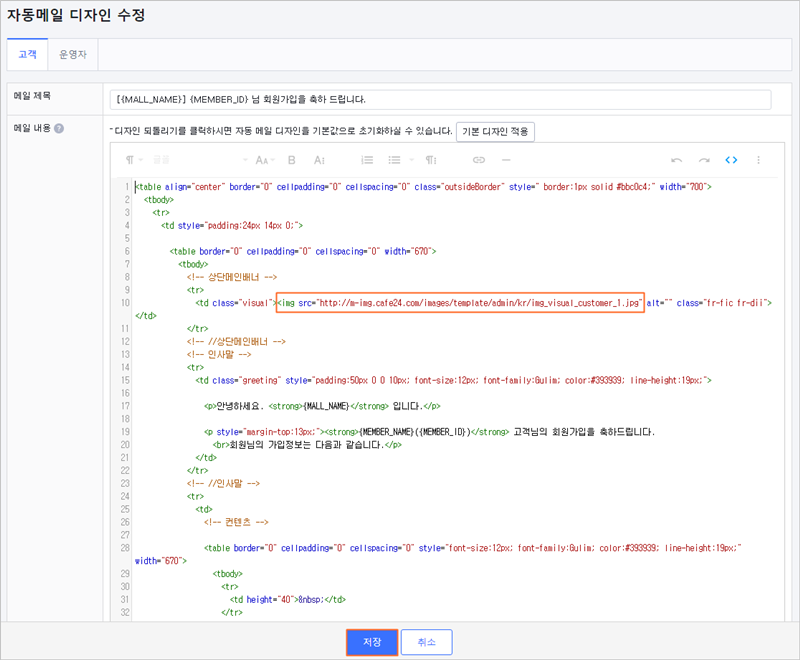800x660 pixels.
Task: Click the insert link icon
Action: (479, 160)
